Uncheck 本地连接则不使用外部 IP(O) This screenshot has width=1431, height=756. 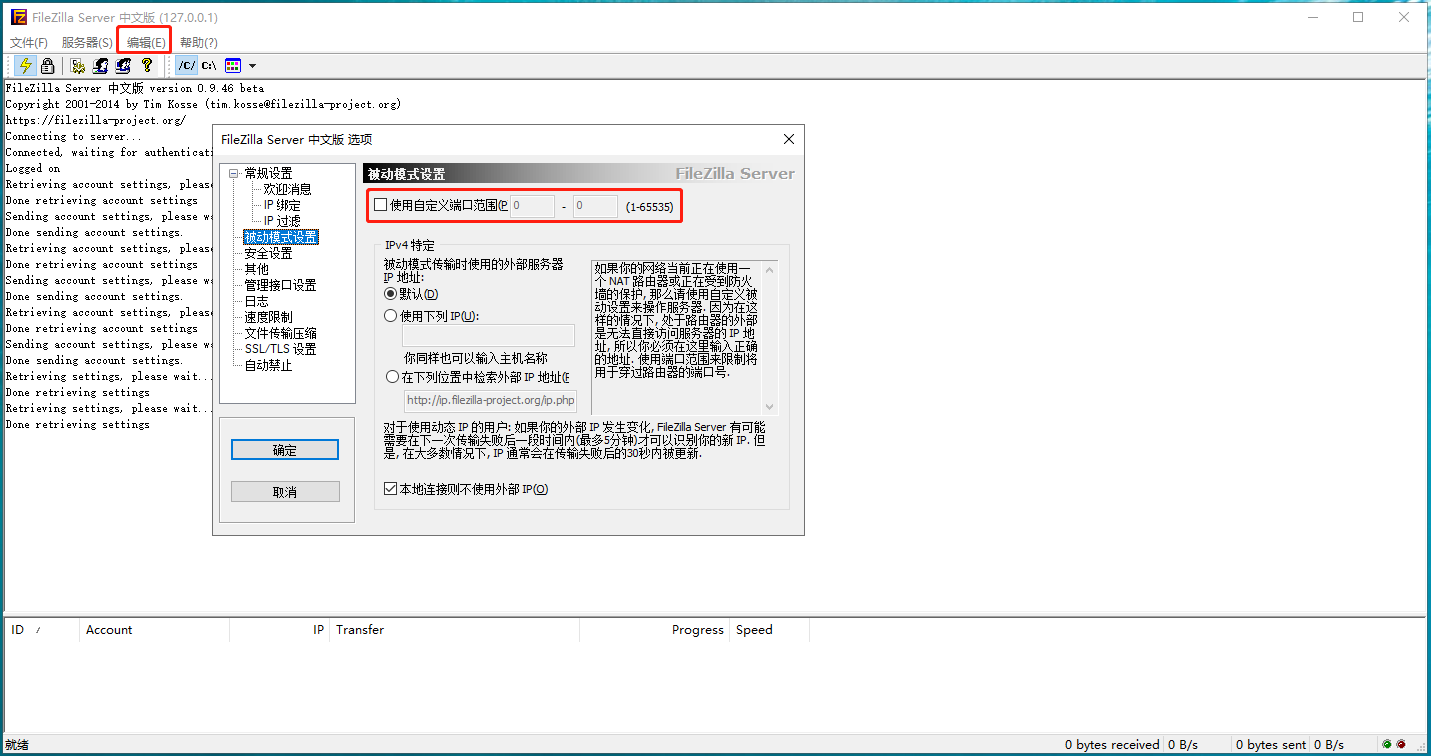coord(391,489)
